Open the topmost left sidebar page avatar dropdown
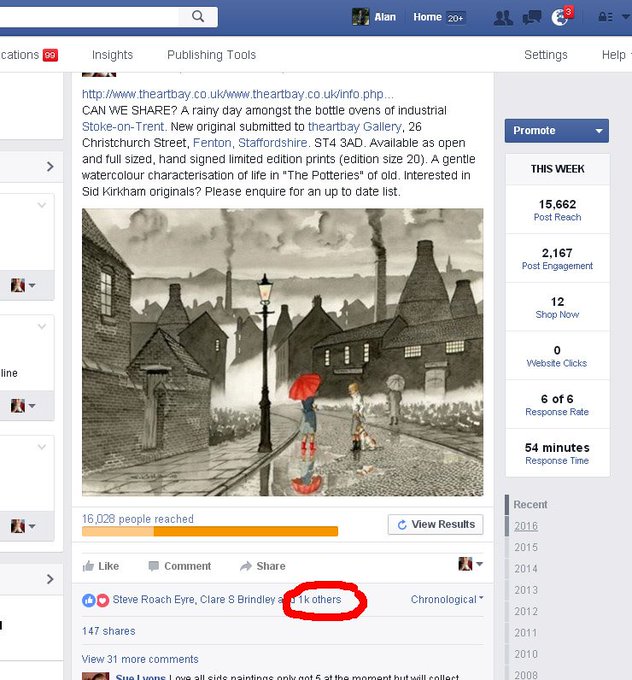 (x=23, y=285)
